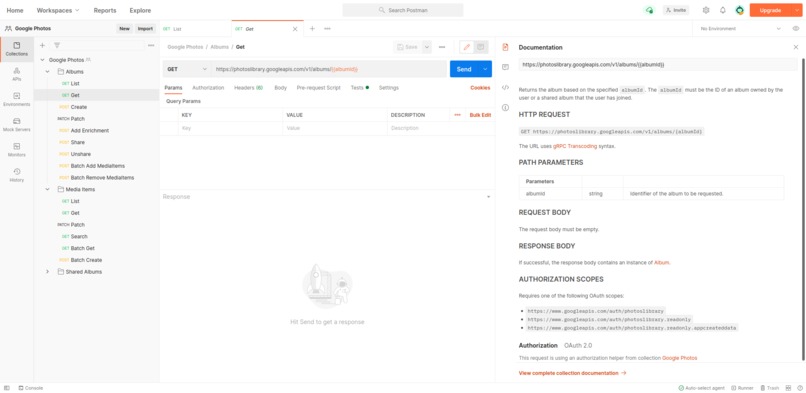Open the Console from the status bar
Image resolution: width=806 pixels, height=393 pixels.
coord(30,388)
